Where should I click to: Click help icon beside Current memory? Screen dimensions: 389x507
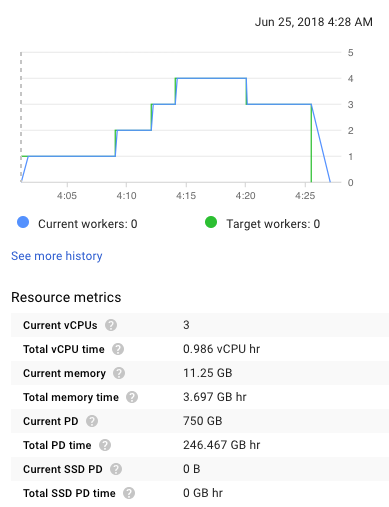119,373
